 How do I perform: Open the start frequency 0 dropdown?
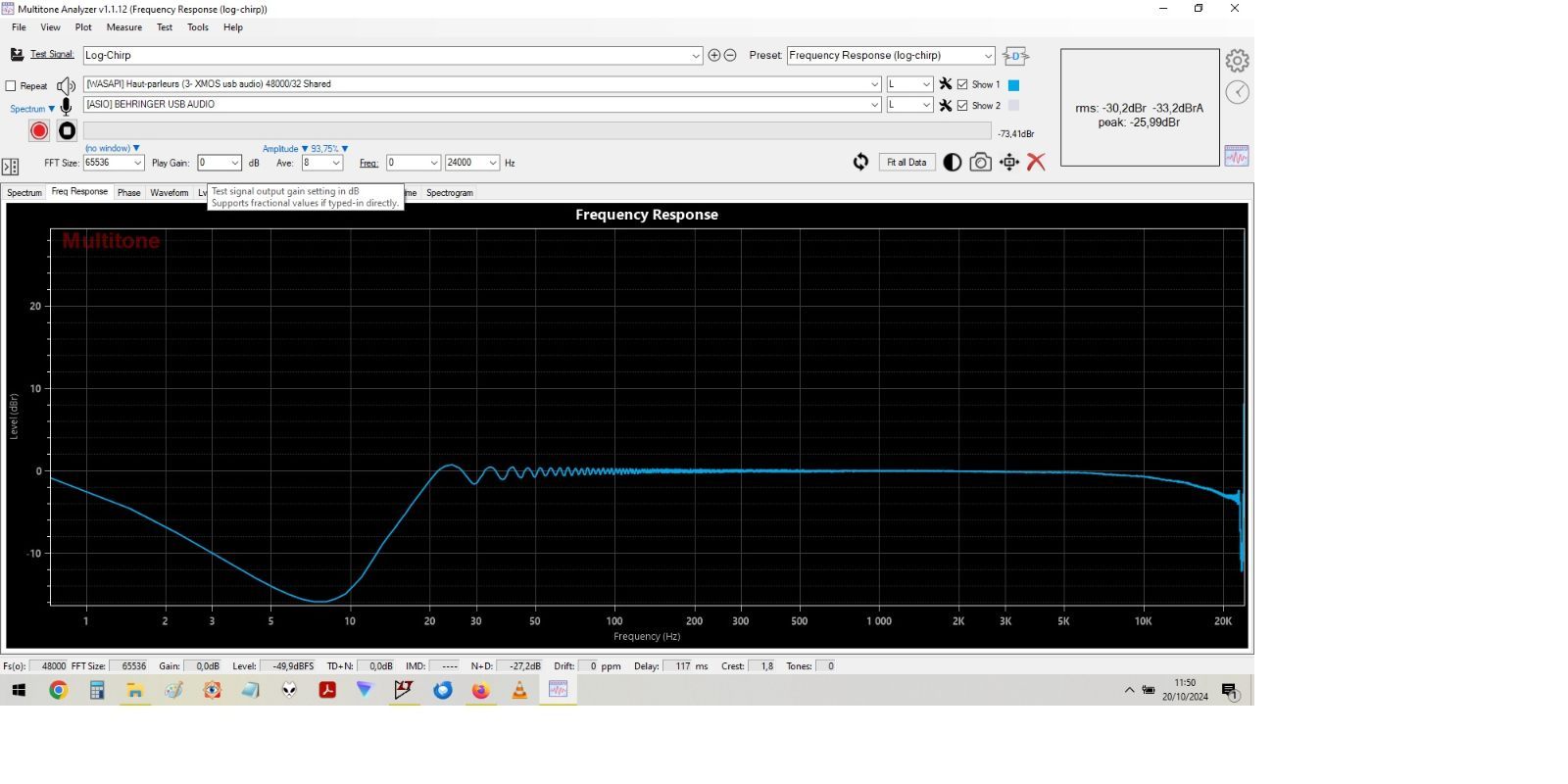pyautogui.click(x=433, y=163)
